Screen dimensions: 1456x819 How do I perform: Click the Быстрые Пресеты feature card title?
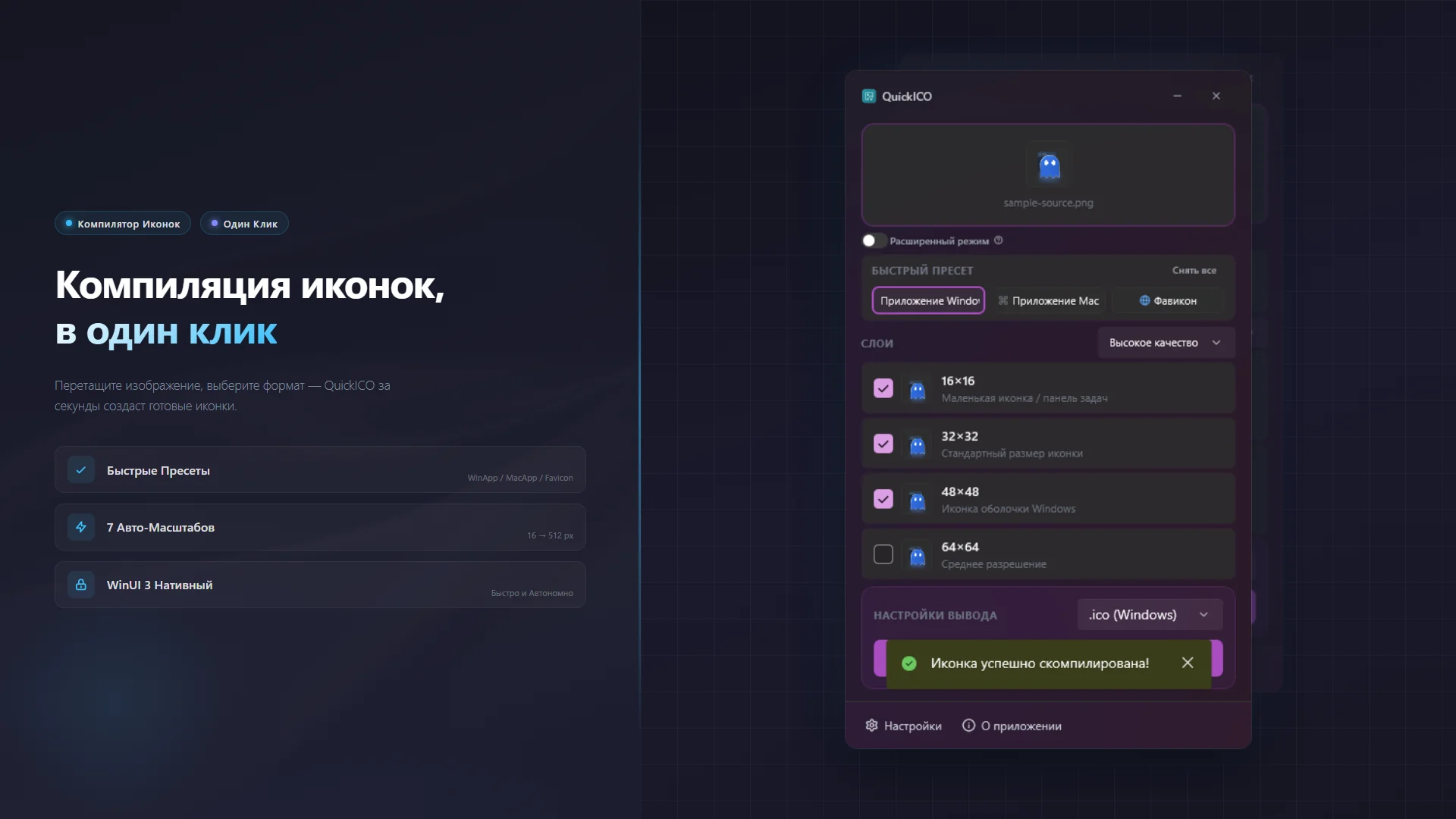(x=158, y=471)
